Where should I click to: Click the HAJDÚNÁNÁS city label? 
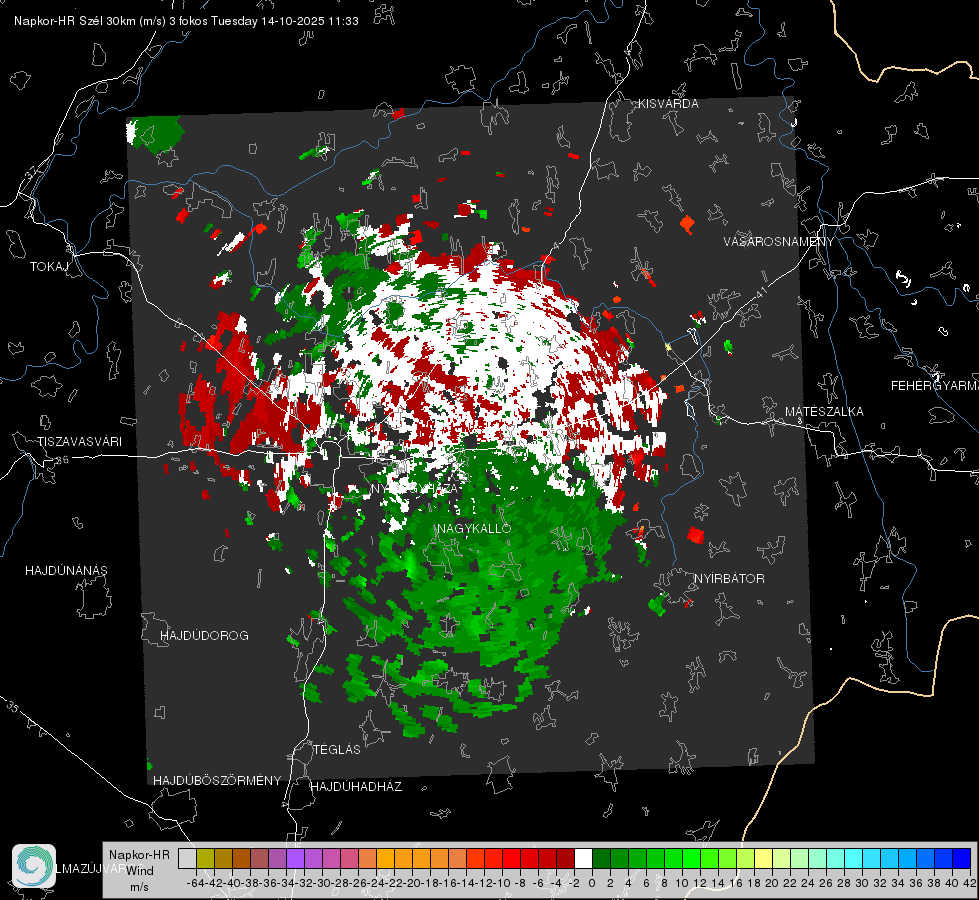tap(66, 570)
